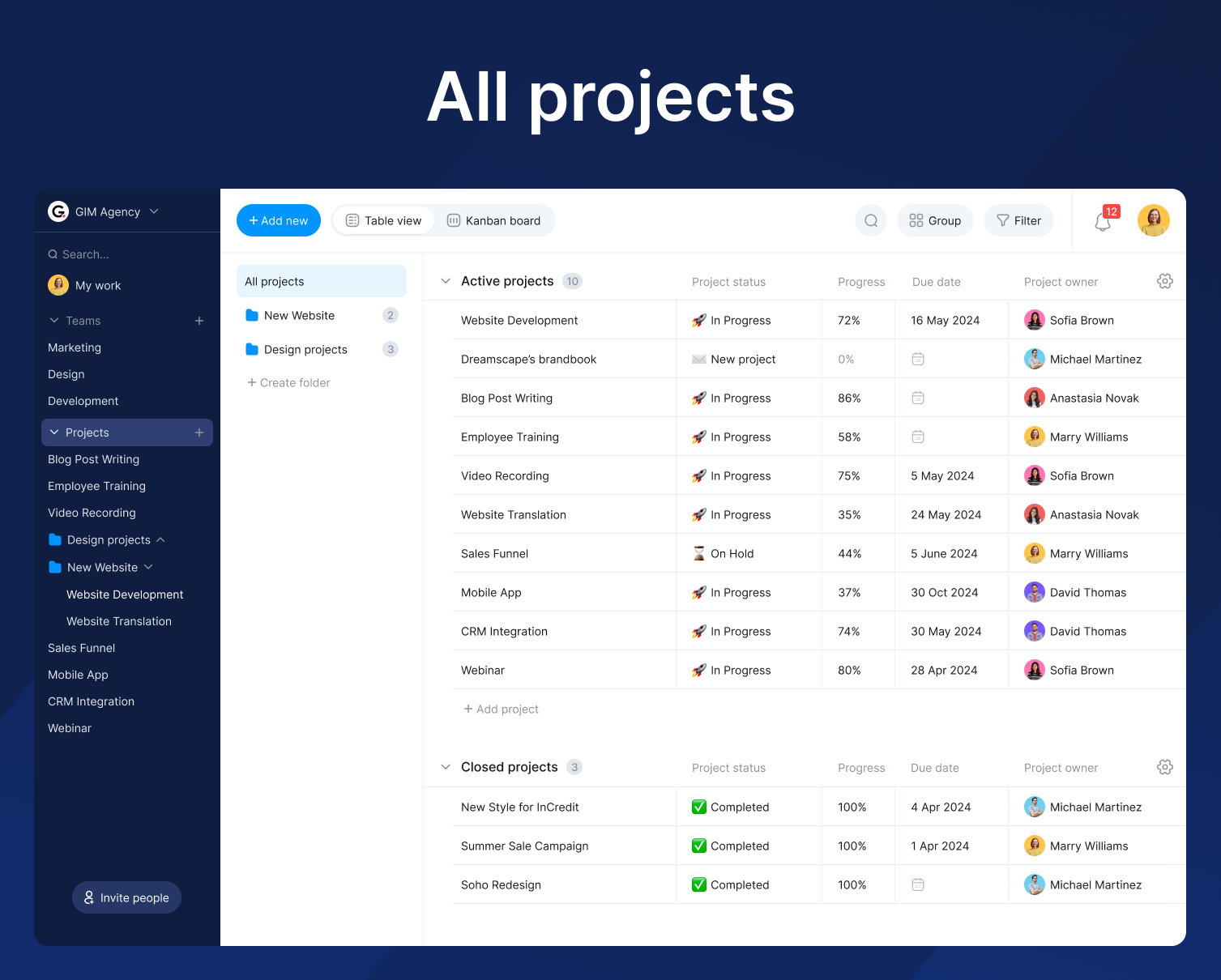The image size is (1221, 980).
Task: Open the notifications bell
Action: tap(1102, 220)
